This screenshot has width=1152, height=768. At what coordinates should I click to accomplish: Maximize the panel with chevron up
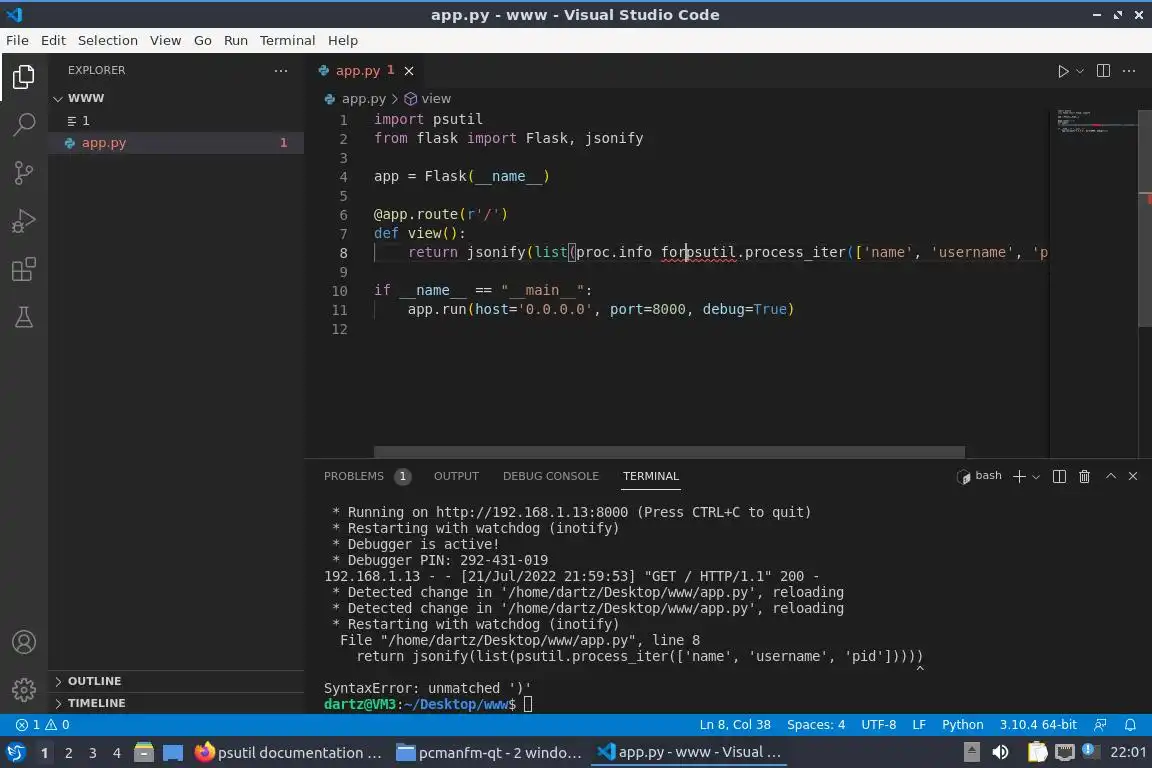[x=1111, y=476]
